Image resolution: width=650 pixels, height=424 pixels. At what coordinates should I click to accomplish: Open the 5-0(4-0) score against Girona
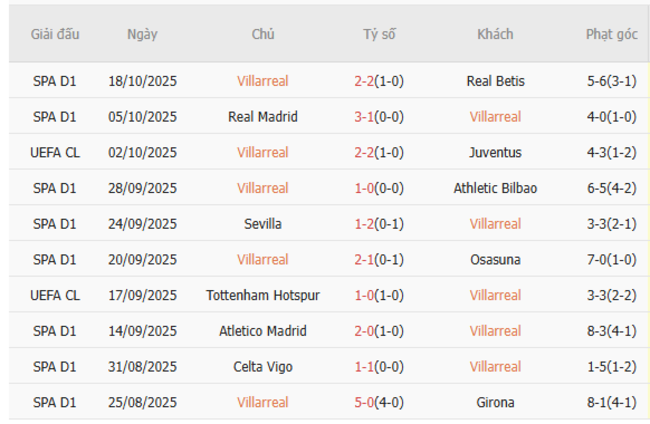coord(379,402)
